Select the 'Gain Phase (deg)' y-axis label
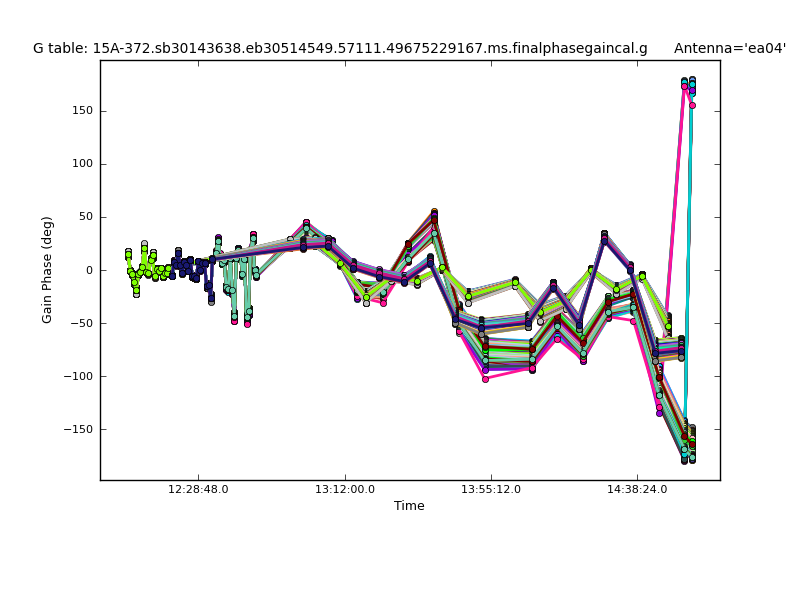 [x=47, y=270]
